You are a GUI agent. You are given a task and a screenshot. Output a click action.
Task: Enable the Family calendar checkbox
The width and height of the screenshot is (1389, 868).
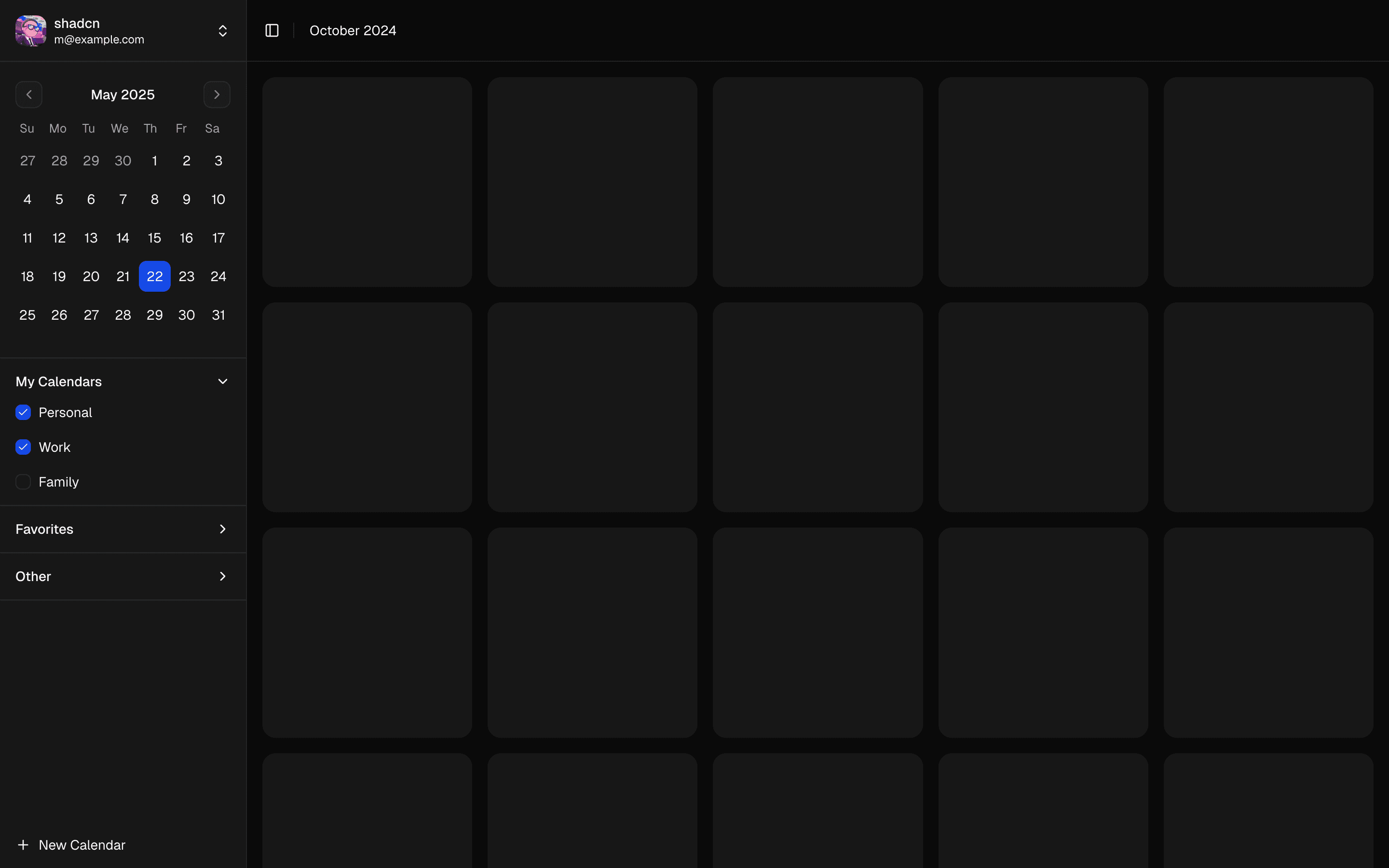(x=23, y=482)
